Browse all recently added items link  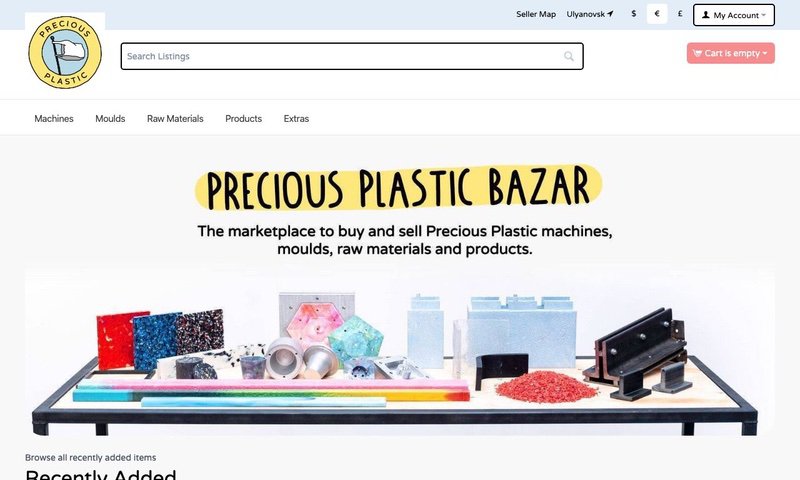pyautogui.click(x=90, y=458)
